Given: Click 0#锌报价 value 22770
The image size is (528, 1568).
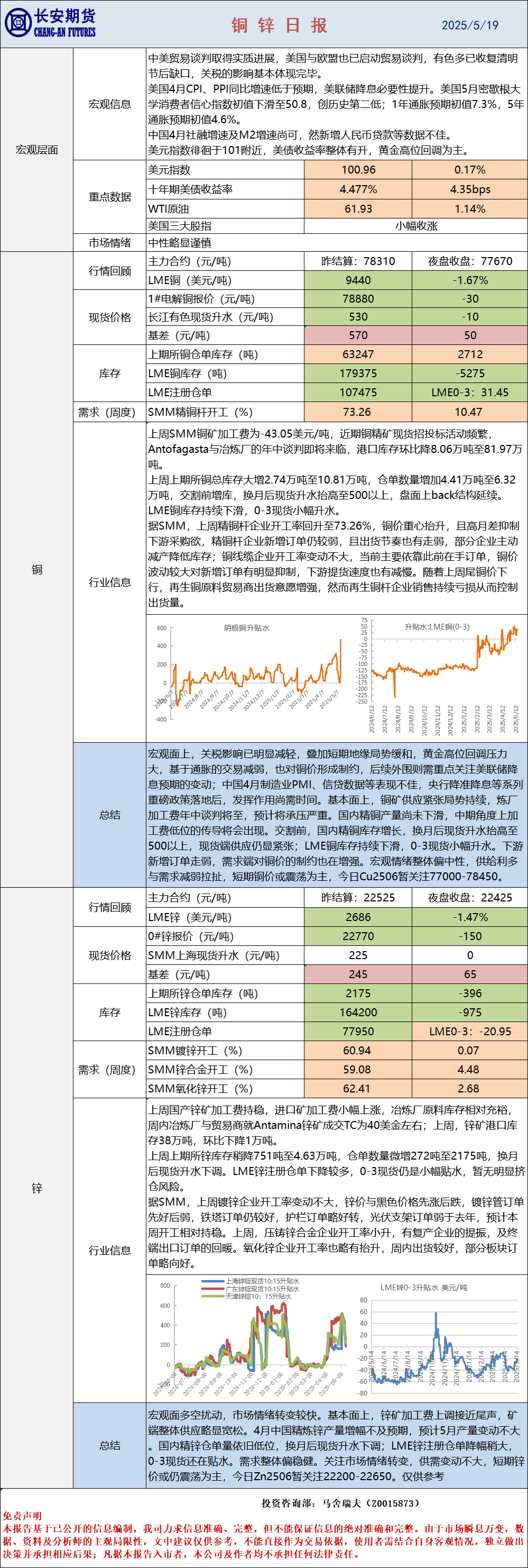Looking at the screenshot, I should 358,936.
